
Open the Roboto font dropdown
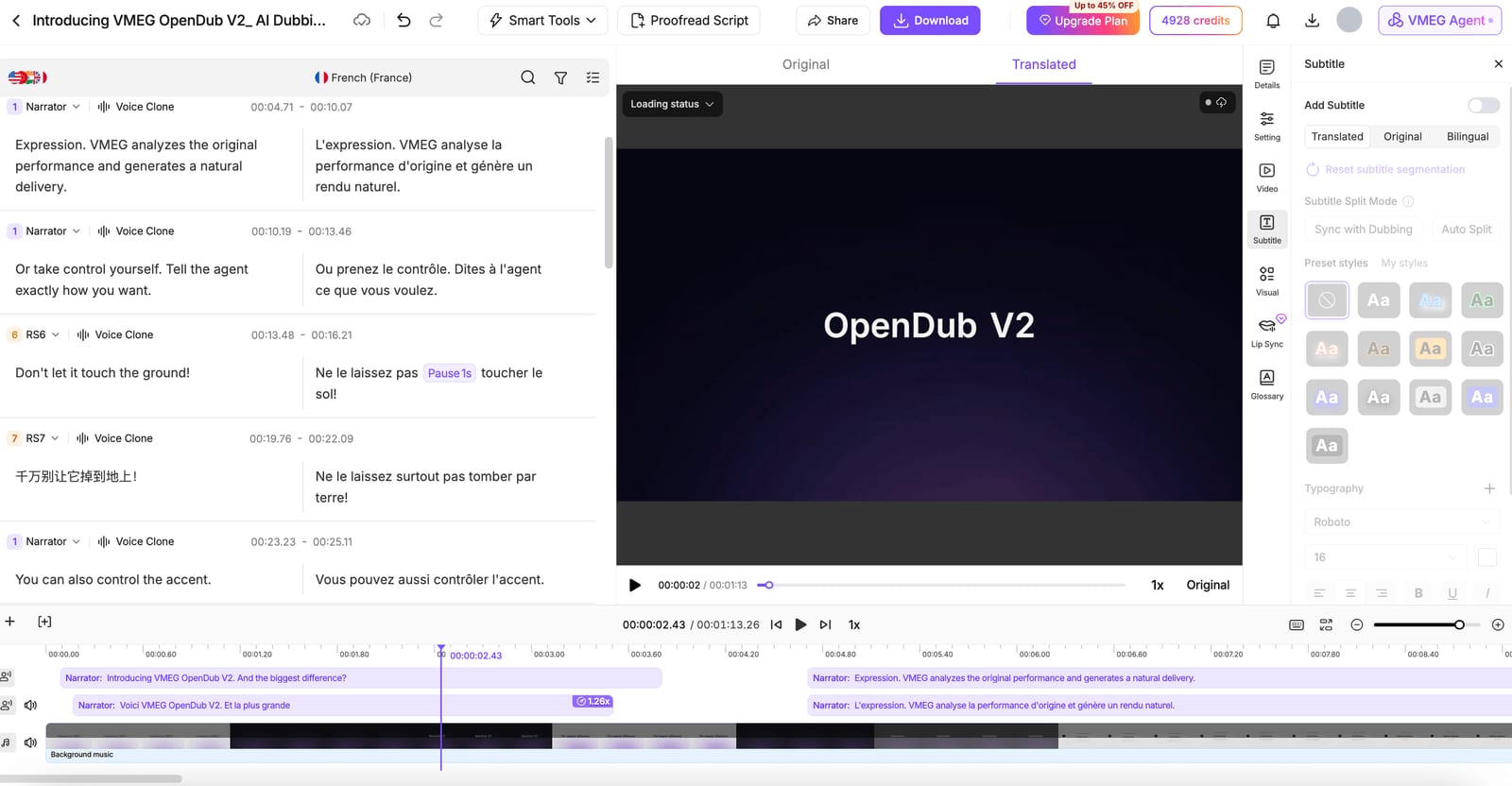click(1401, 522)
